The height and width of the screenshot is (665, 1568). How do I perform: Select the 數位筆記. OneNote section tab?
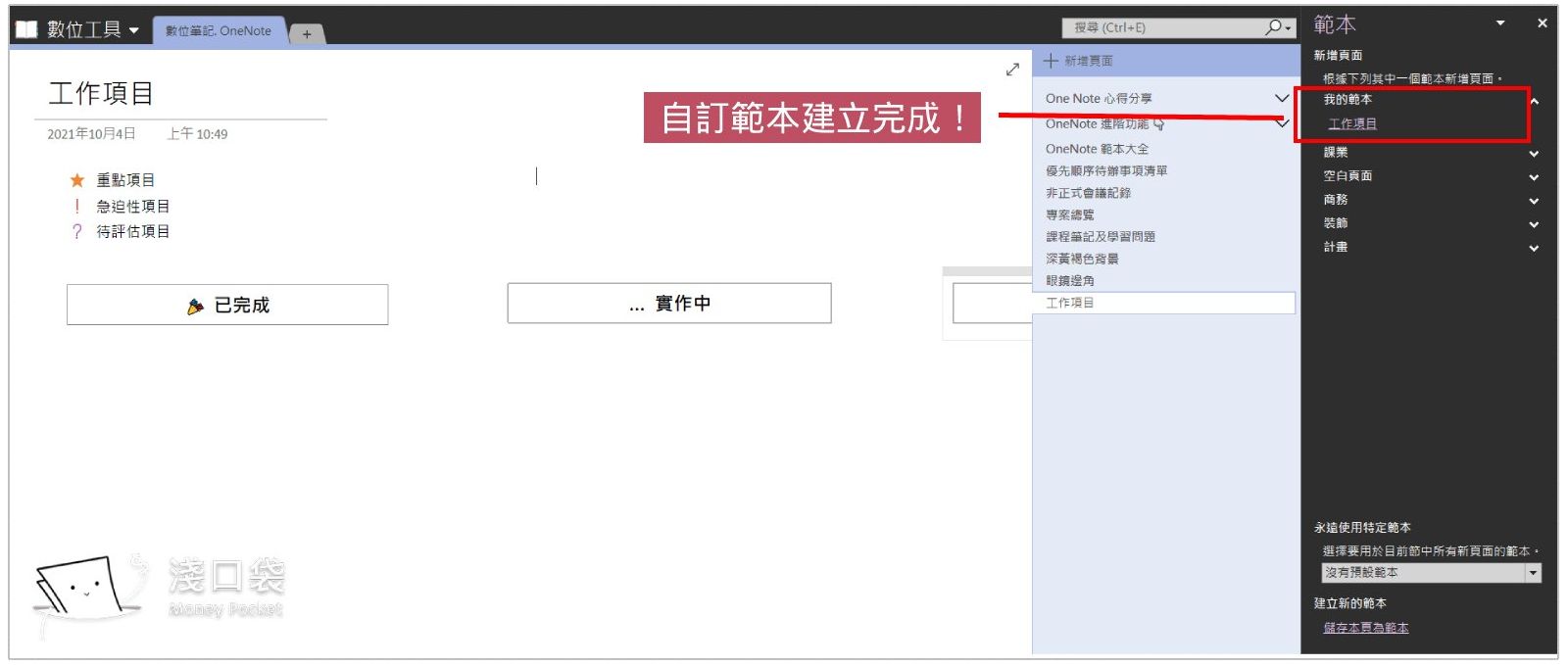click(218, 30)
